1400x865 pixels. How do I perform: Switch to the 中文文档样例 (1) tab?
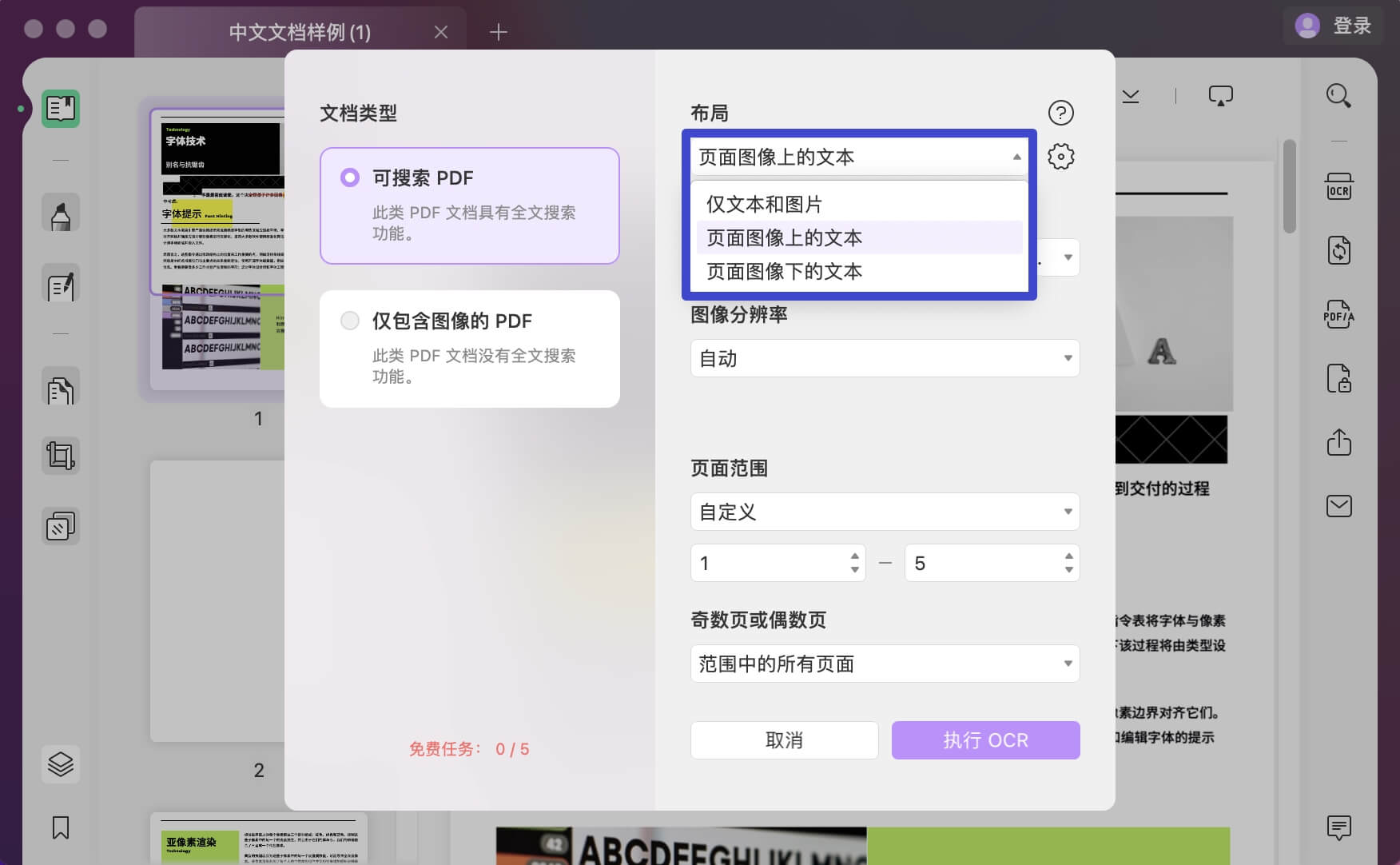coord(300,32)
